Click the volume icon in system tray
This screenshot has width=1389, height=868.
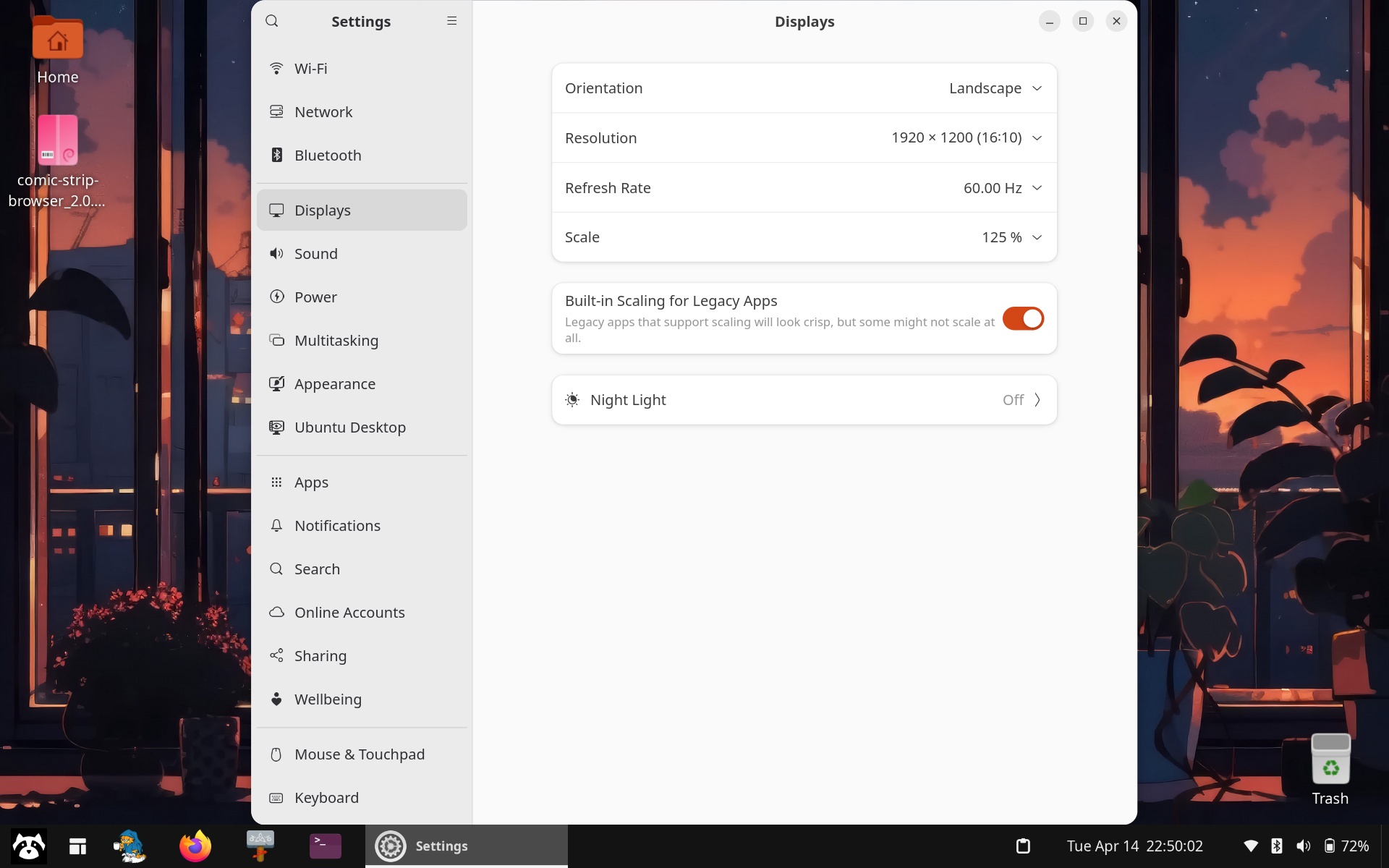(1303, 846)
